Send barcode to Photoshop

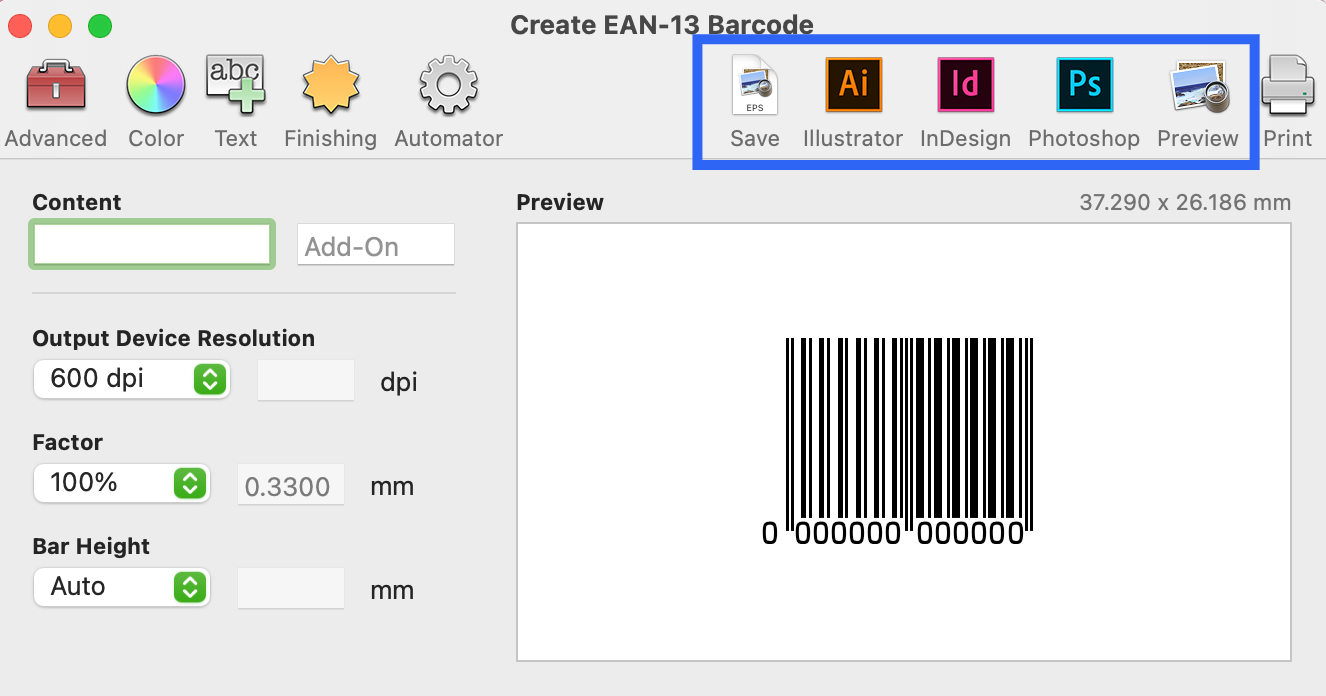[x=1084, y=103]
